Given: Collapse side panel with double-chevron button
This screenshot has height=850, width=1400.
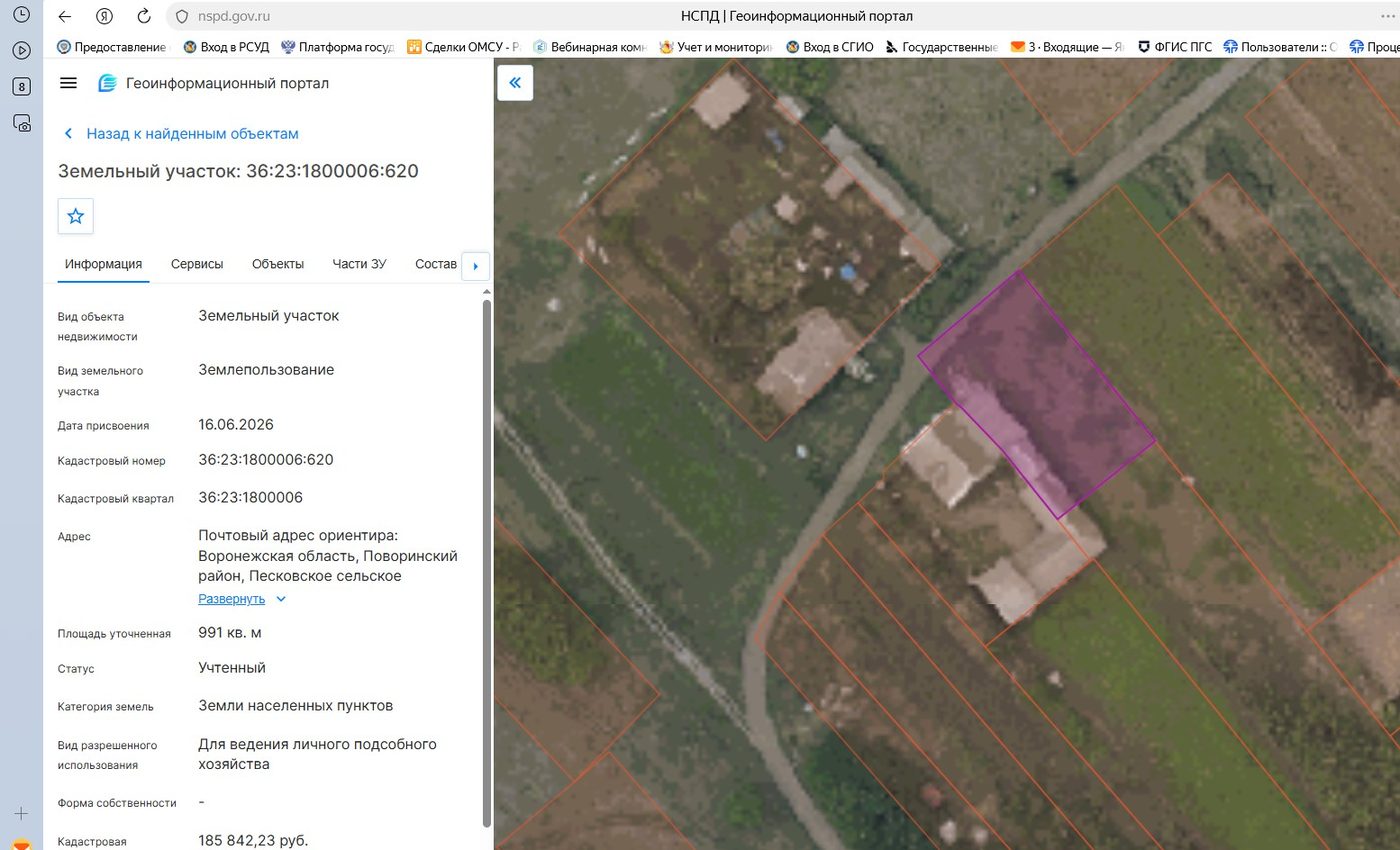Looking at the screenshot, I should 515,83.
